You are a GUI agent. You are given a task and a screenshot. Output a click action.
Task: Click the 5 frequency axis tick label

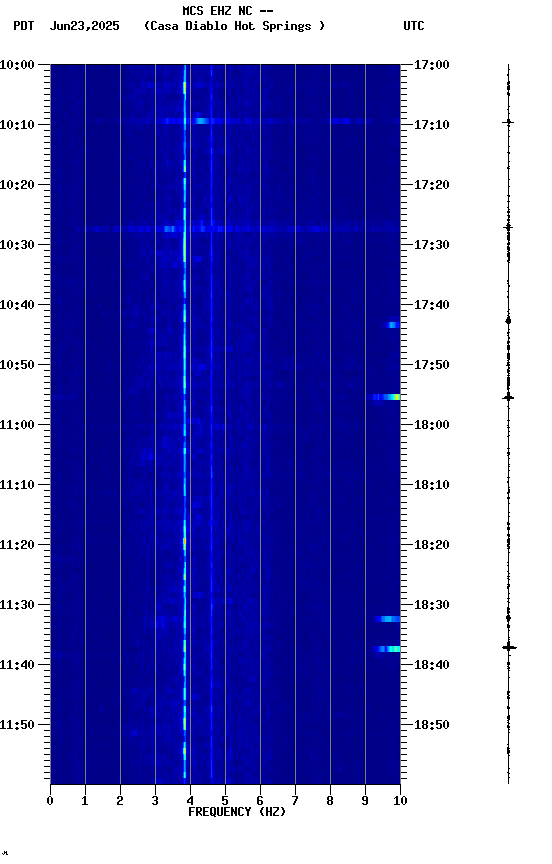coord(225,801)
